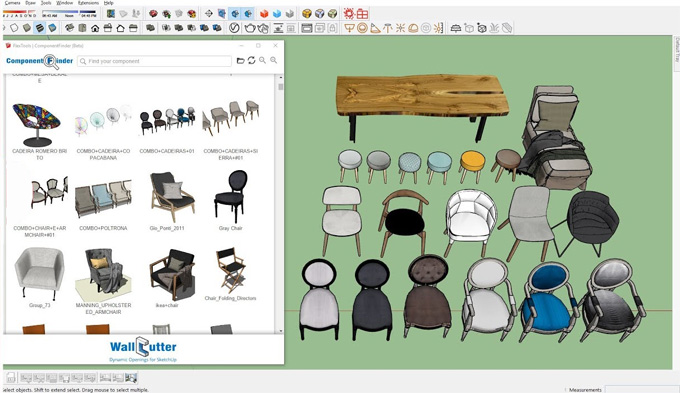680x393 pixels.
Task: Select the Gio_Ponti_2011 armchair thumbnail
Action: 173,196
